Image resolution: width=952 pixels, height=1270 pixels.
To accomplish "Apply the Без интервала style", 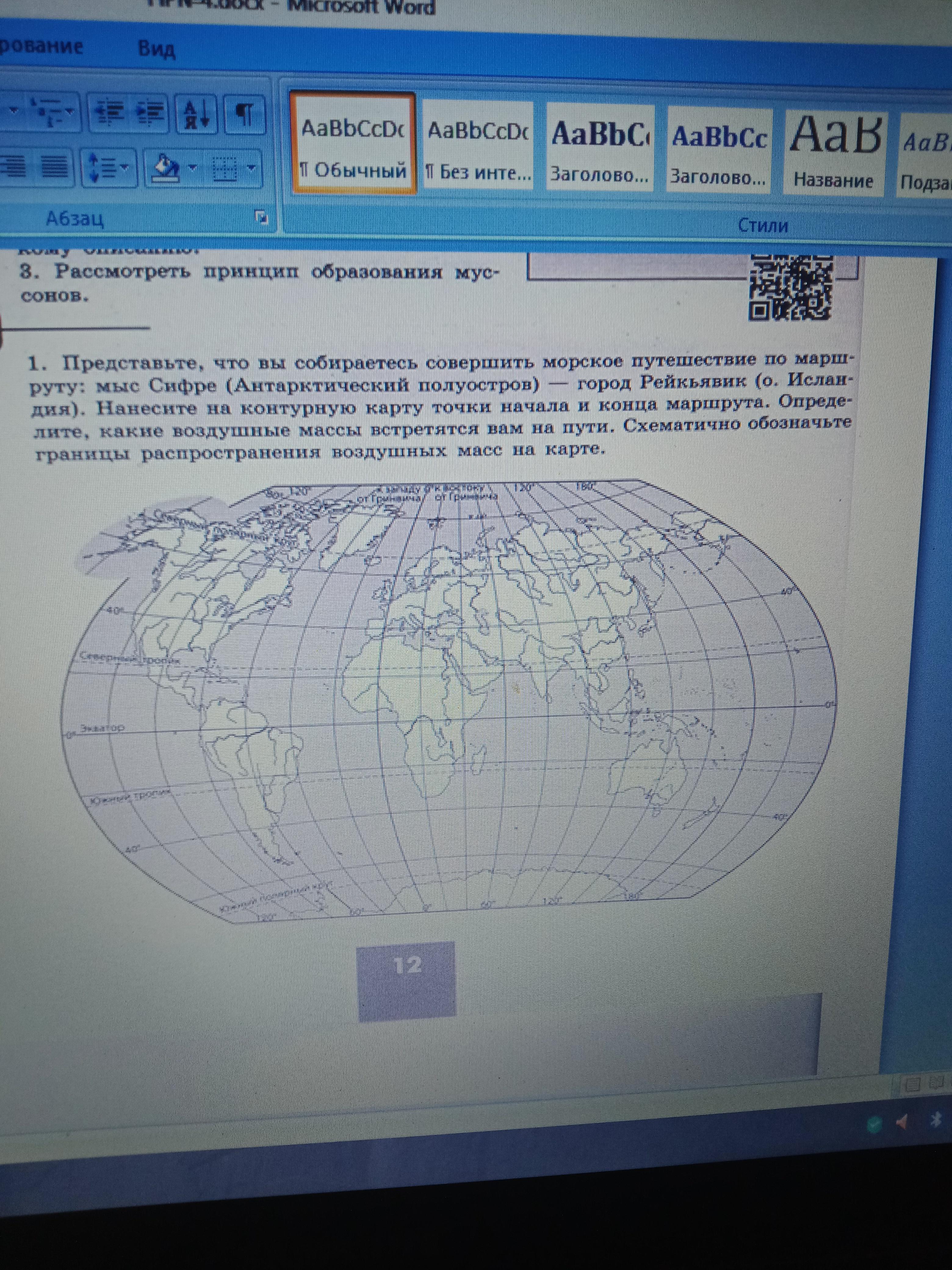I will [478, 146].
